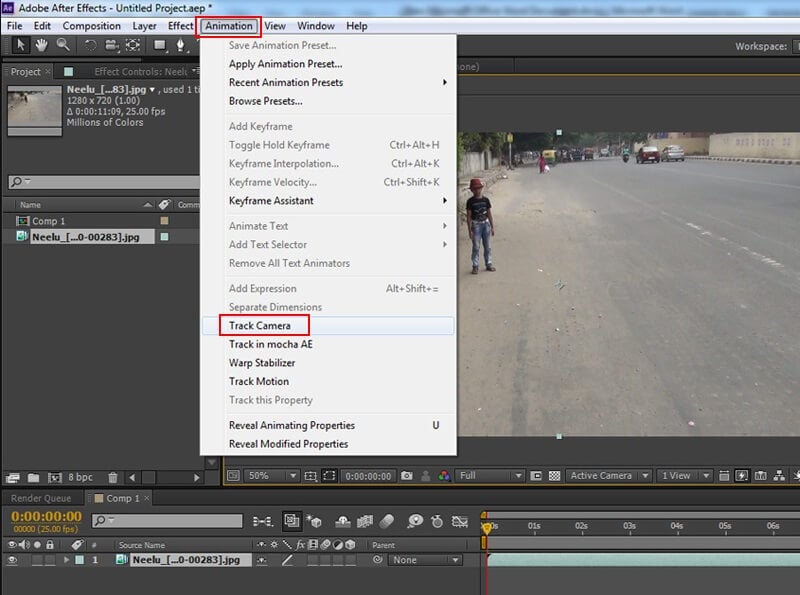Take a snapshot of the composition view
Viewport: 800px width, 595px height.
(x=406, y=478)
